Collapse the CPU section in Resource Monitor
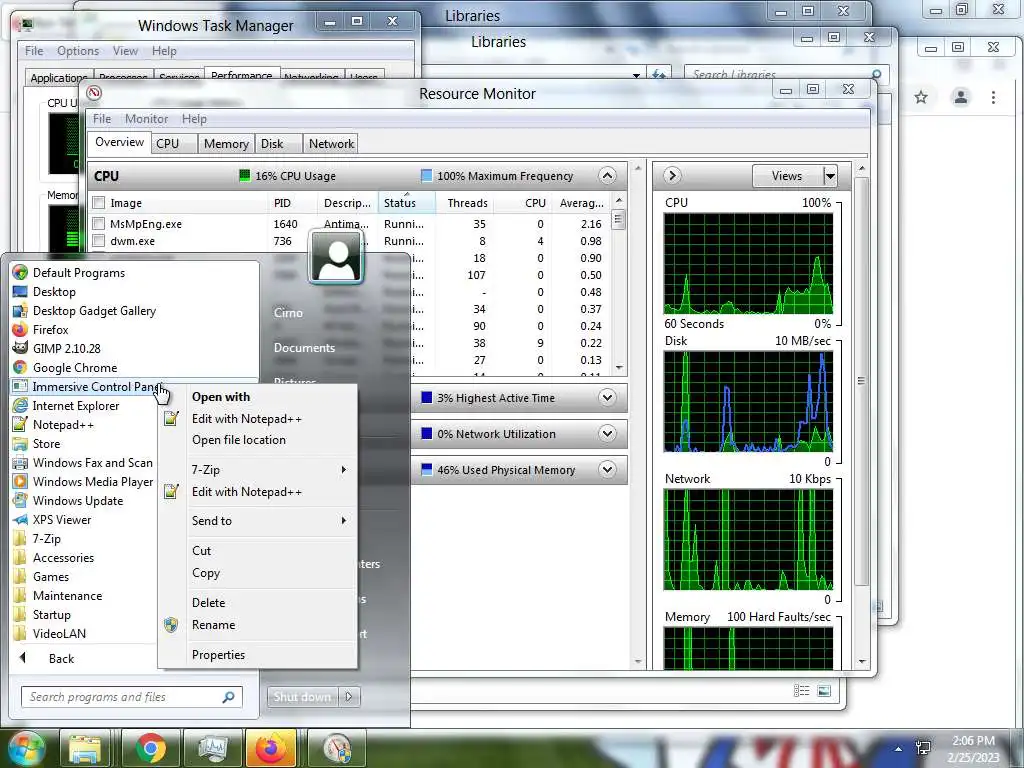 [607, 176]
